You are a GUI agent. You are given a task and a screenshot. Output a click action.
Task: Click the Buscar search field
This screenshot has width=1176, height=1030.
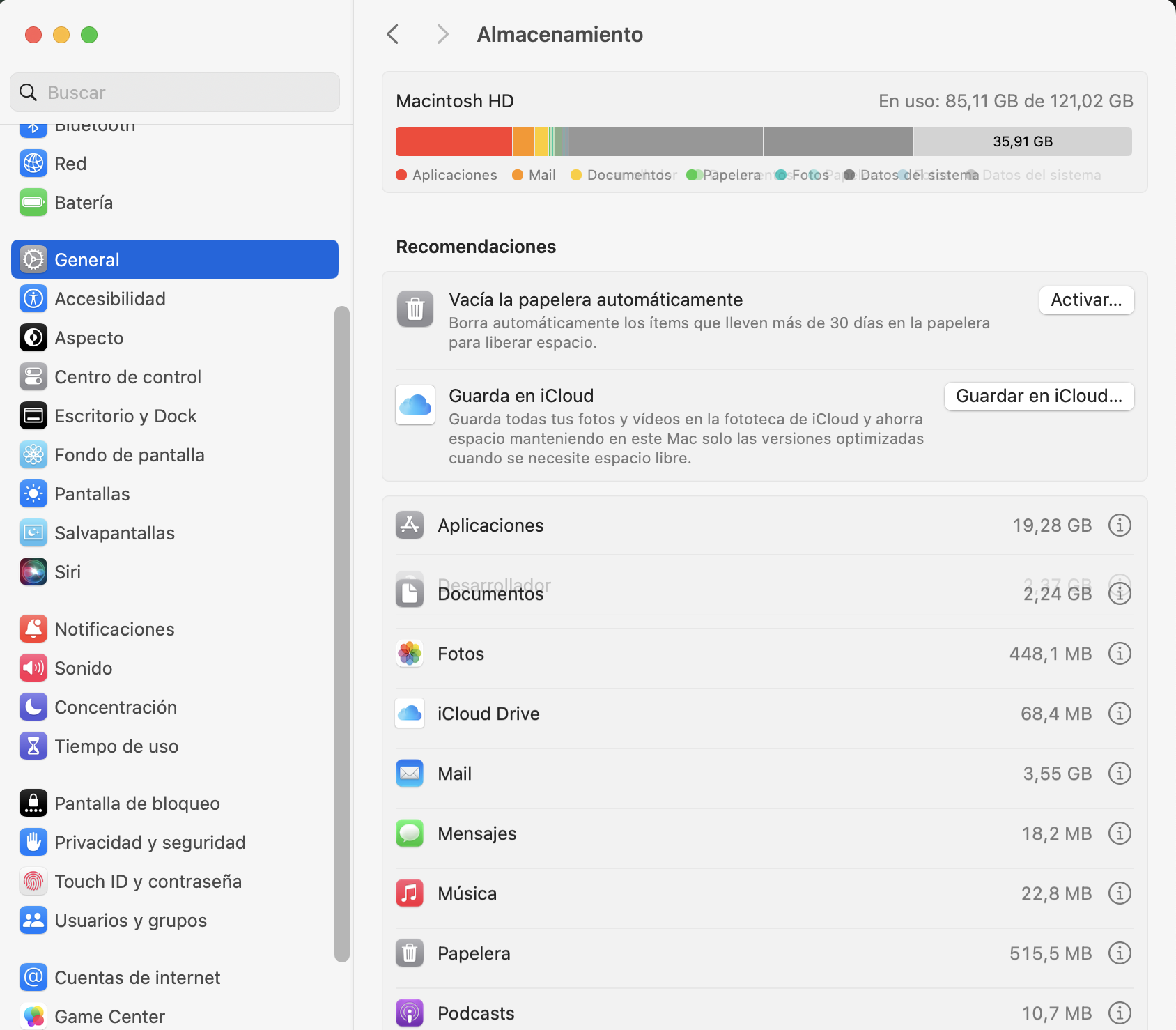point(173,92)
